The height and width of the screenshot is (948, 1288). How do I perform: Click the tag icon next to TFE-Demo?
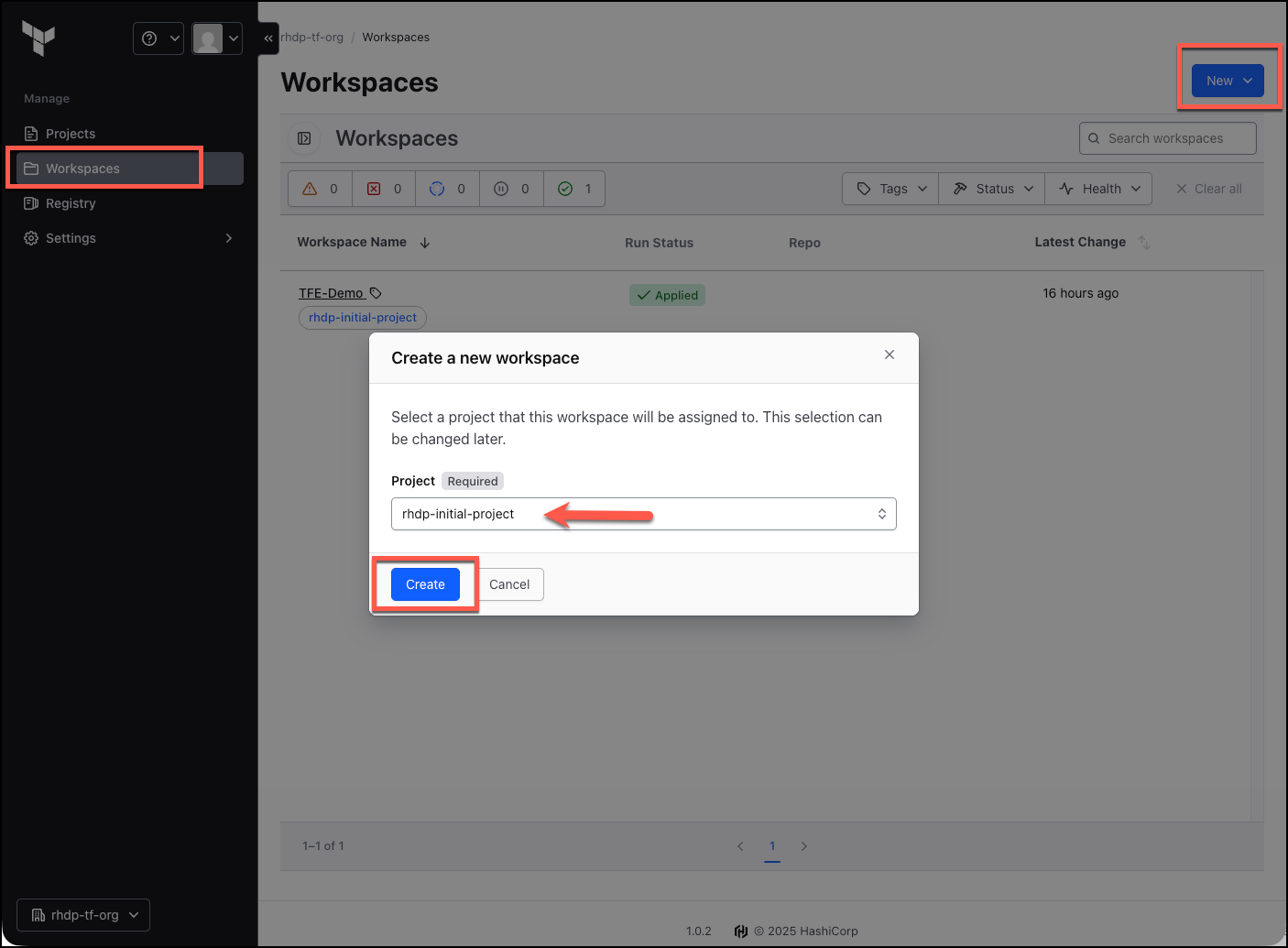point(376,293)
